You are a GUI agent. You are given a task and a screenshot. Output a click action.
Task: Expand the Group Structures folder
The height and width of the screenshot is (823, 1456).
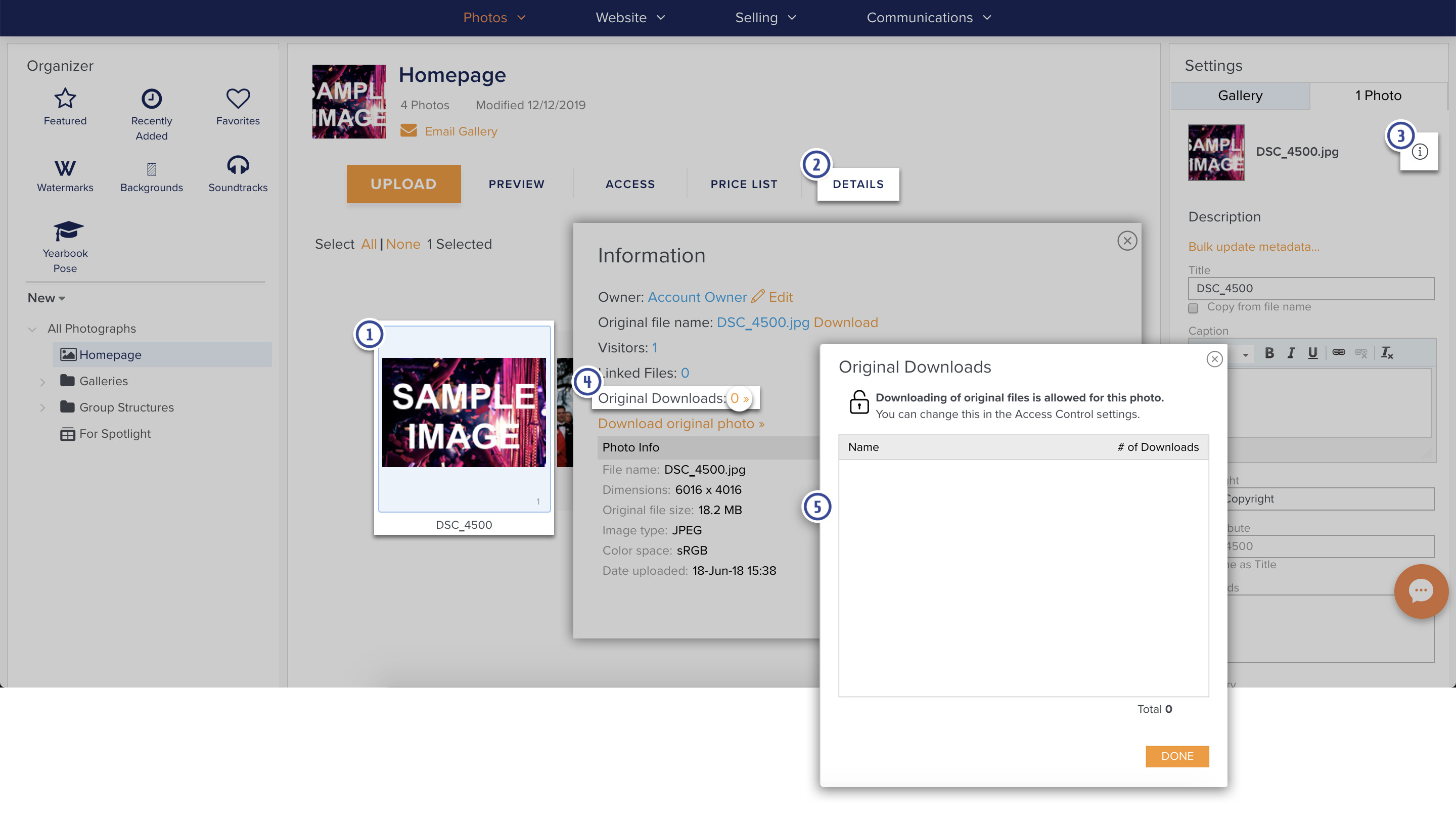point(42,407)
